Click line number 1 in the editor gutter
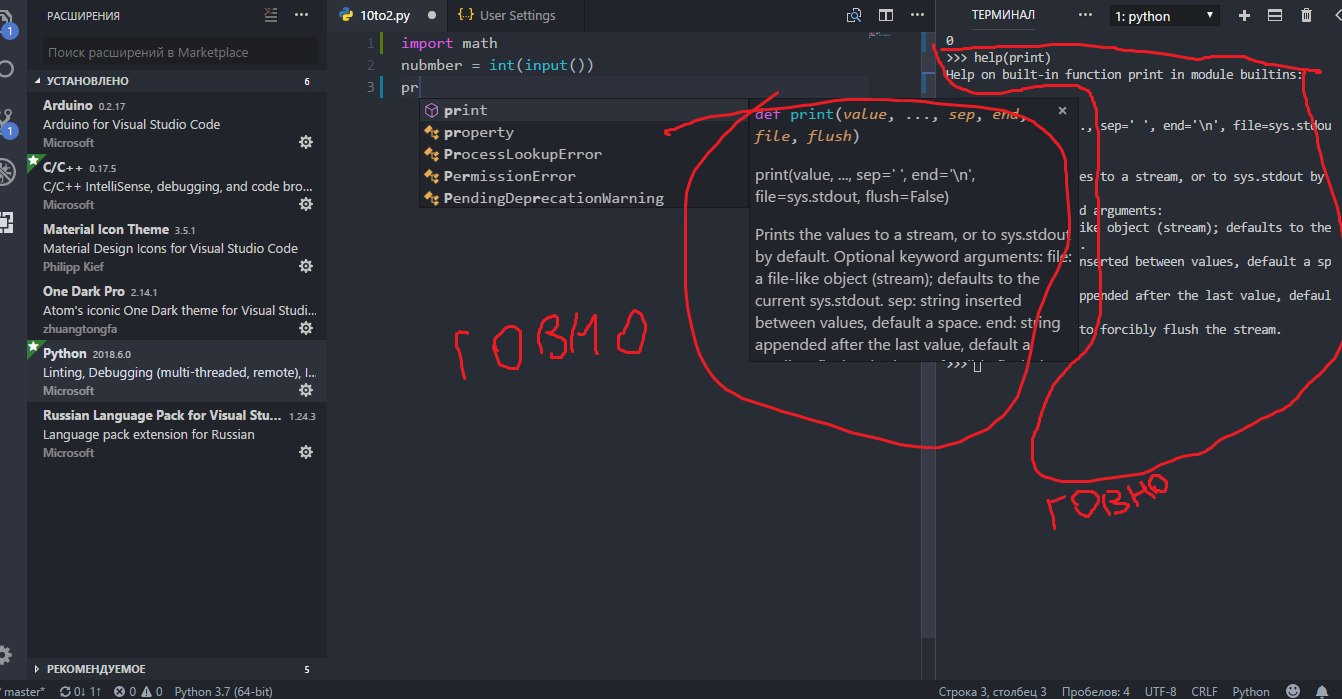 point(370,43)
